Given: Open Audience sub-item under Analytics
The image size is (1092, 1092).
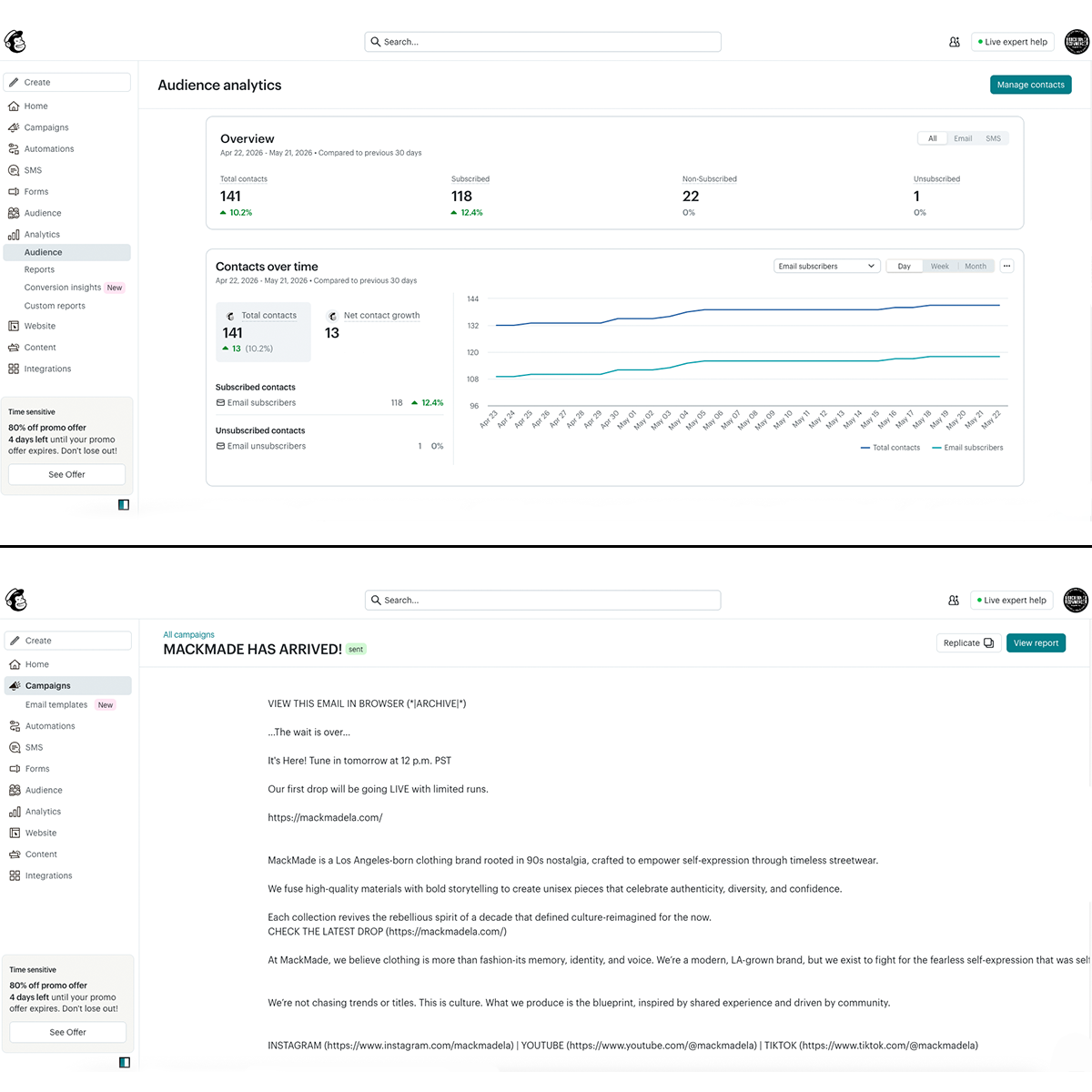Looking at the screenshot, I should (67, 252).
